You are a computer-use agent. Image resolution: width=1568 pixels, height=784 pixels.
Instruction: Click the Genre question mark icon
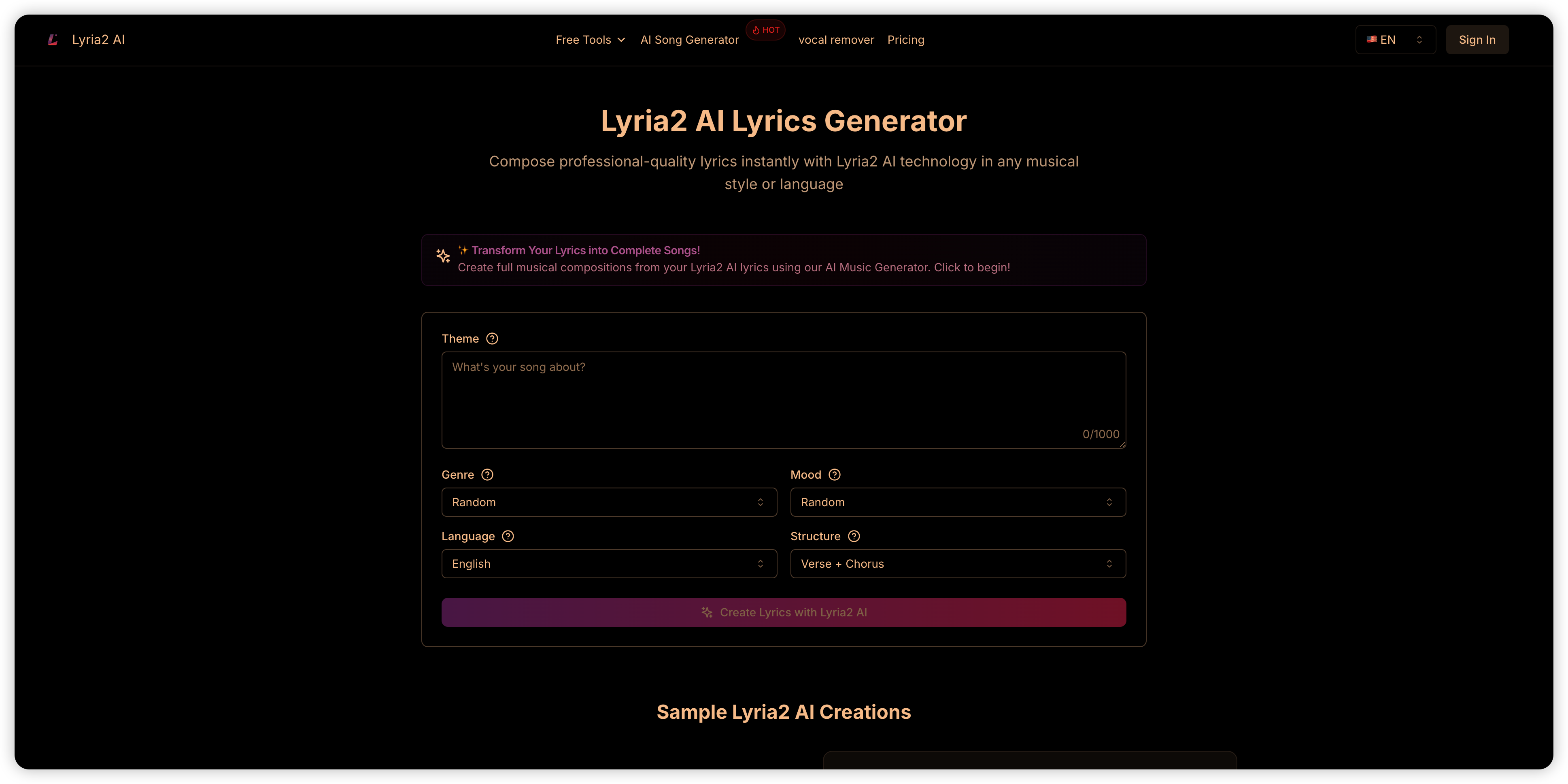click(x=487, y=475)
